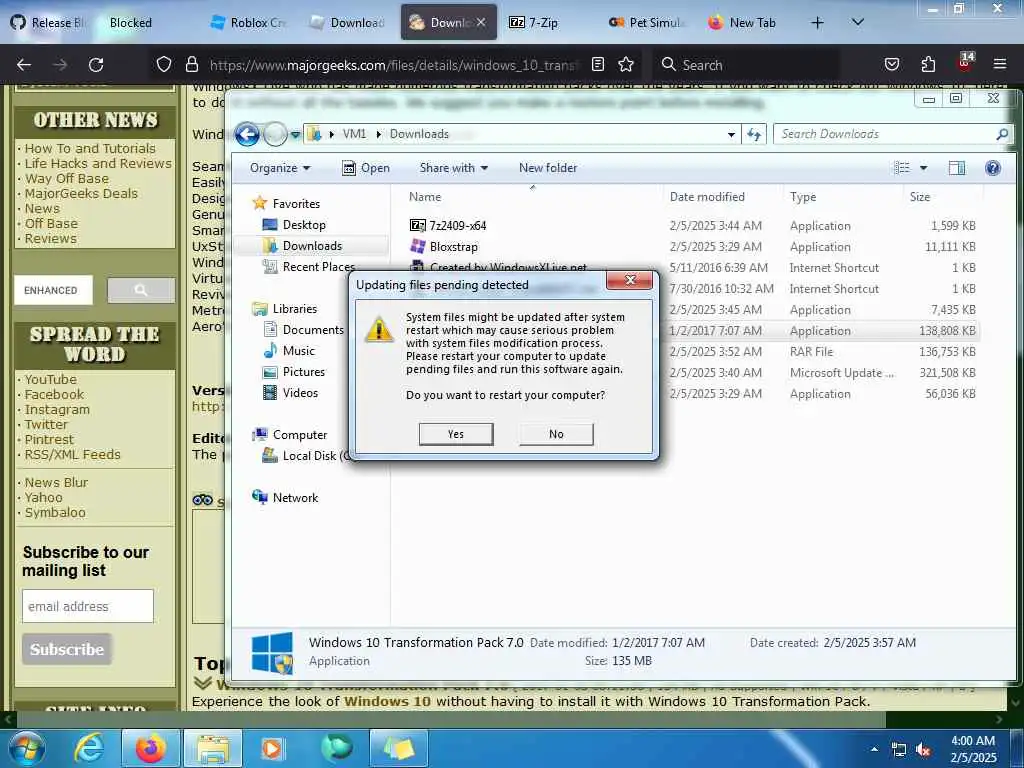Viewport: 1024px width, 768px height.
Task: Select Network in navigation pane
Action: tap(285, 498)
